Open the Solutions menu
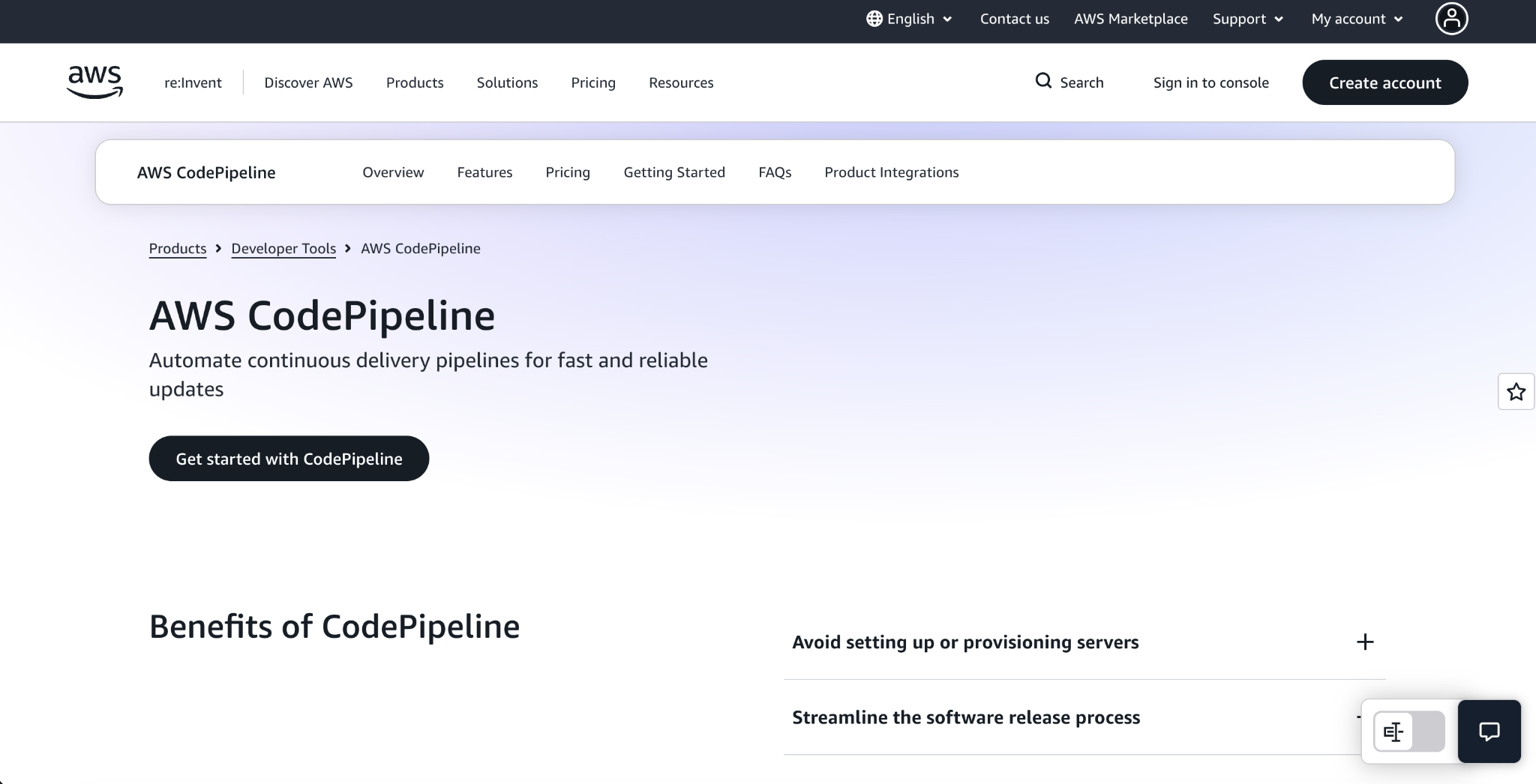Image resolution: width=1536 pixels, height=784 pixels. (507, 82)
